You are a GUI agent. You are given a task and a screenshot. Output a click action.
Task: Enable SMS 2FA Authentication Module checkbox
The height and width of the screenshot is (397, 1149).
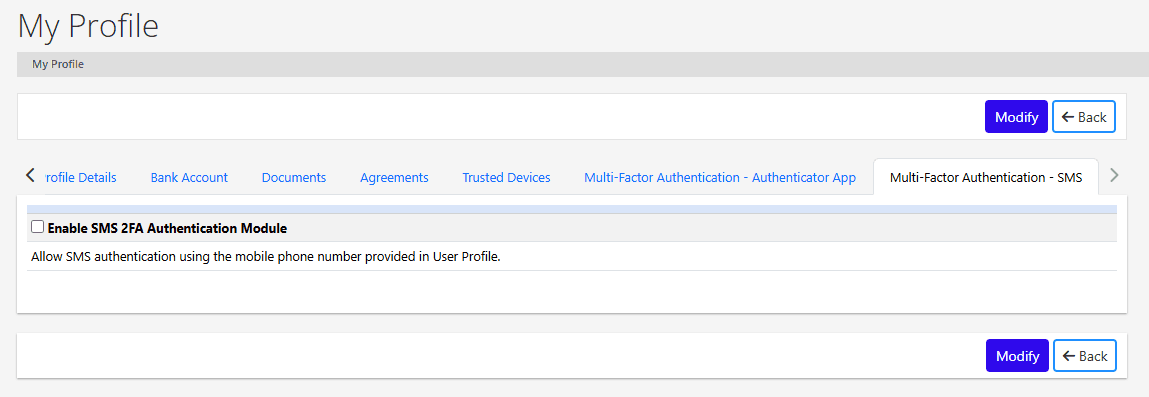[37, 228]
